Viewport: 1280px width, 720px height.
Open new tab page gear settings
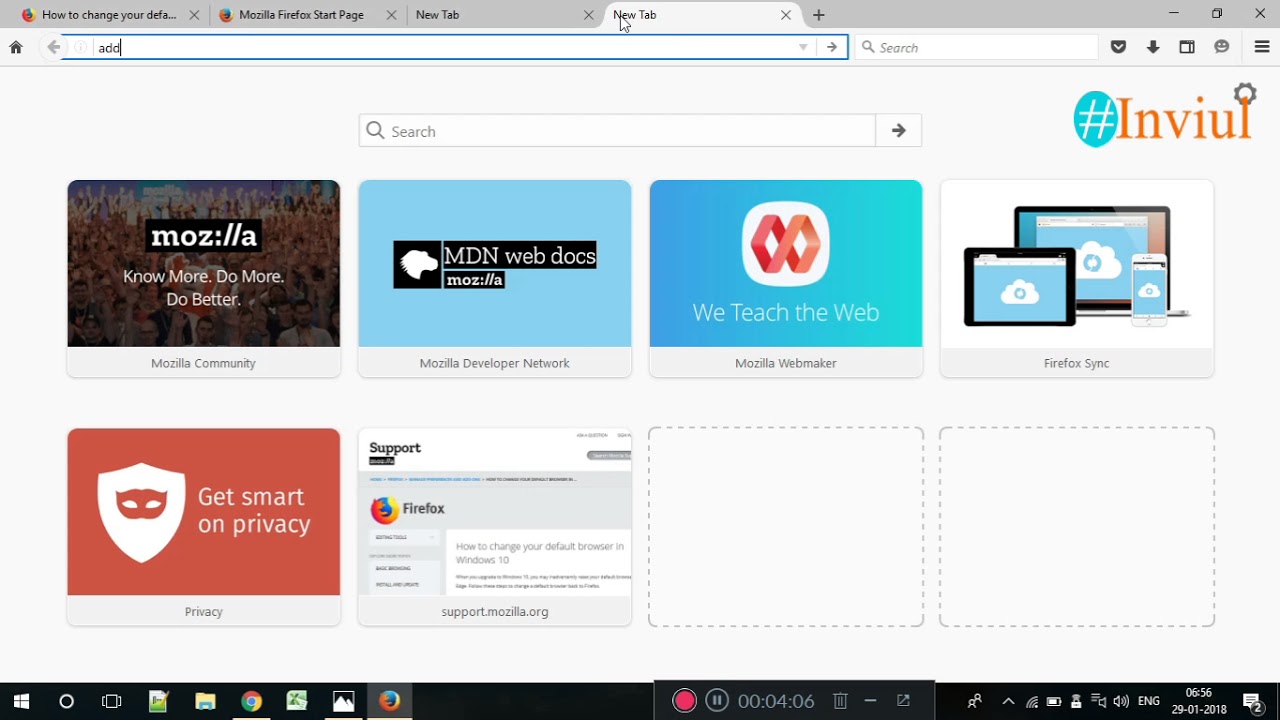[1245, 95]
